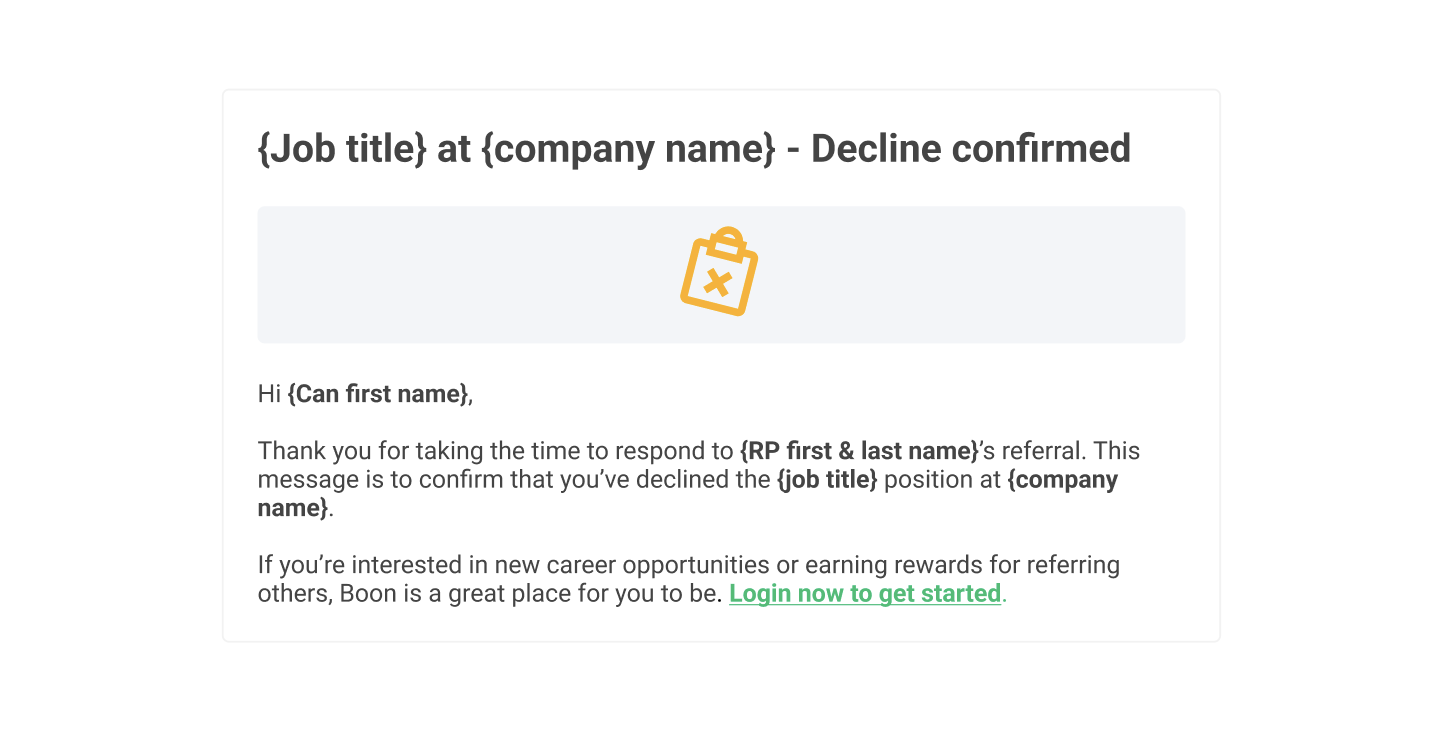1452x732 pixels.
Task: Click the X mark inside the clipboard icon
Action: tap(717, 283)
